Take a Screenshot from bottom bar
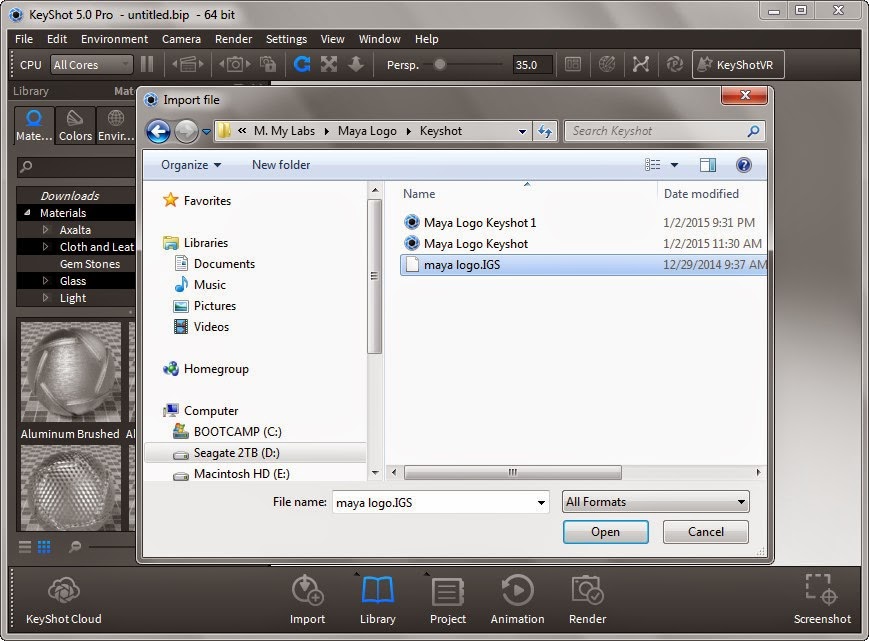The image size is (869, 641). click(822, 599)
